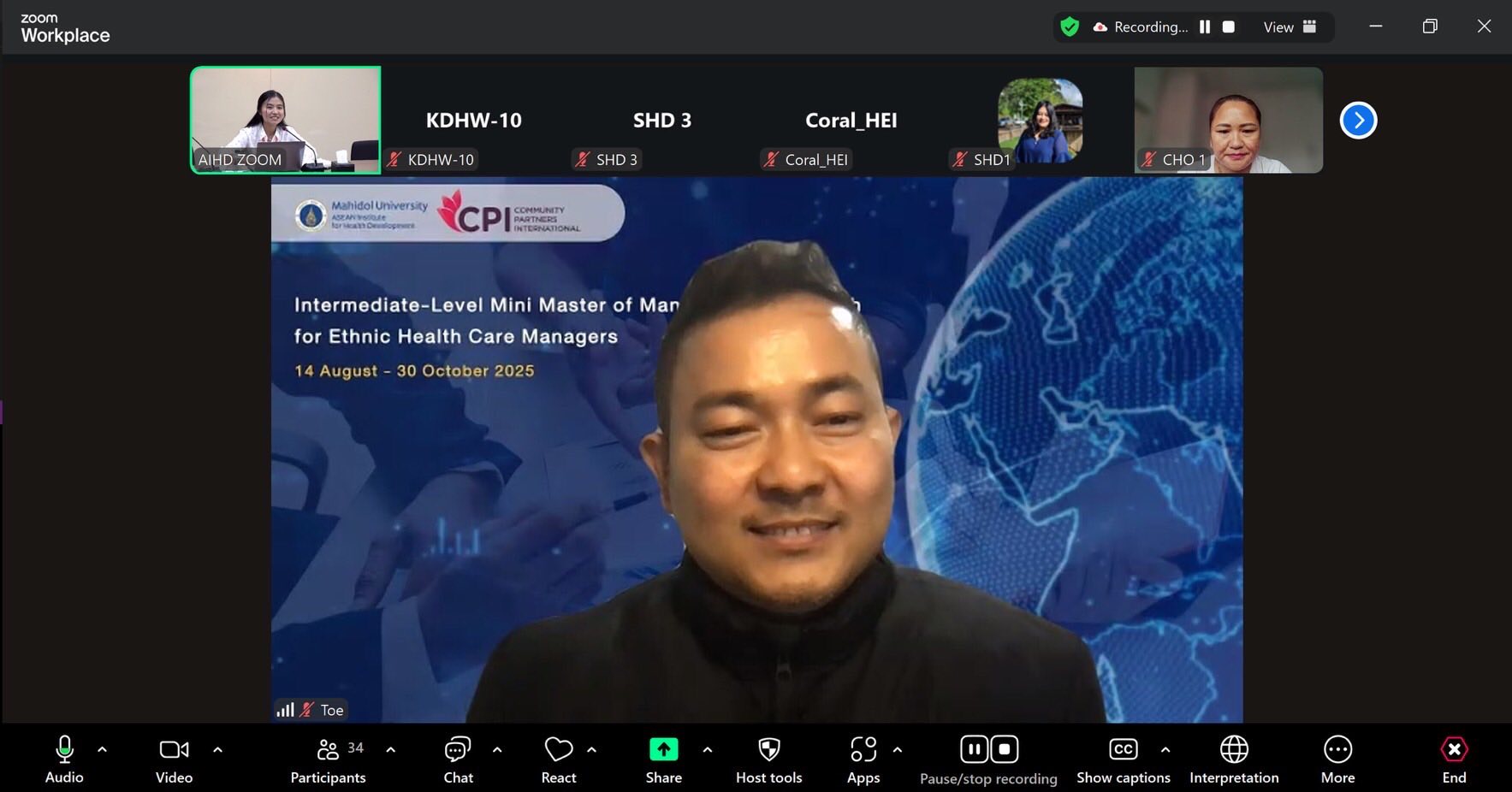Viewport: 1512px width, 792px height.
Task: Open the View layout menu
Action: (x=1290, y=27)
